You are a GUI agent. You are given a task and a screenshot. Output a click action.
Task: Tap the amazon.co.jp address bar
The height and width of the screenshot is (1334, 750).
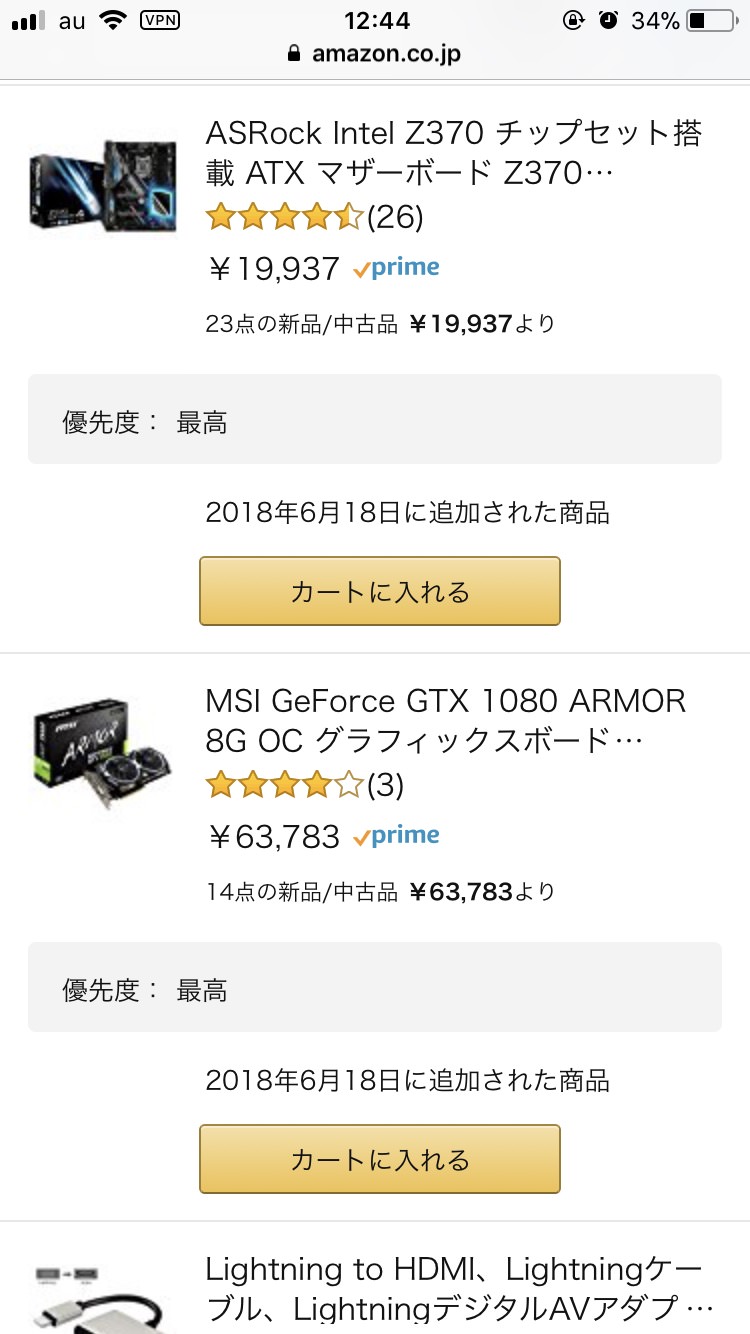click(375, 53)
